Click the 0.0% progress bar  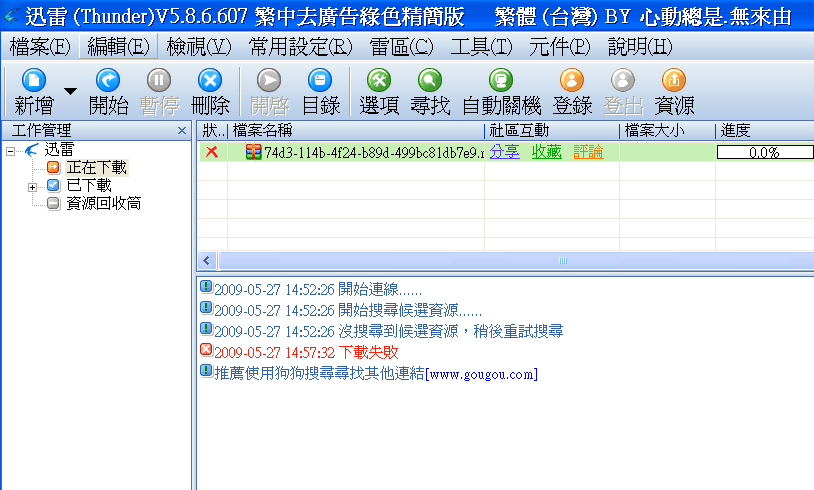point(765,152)
